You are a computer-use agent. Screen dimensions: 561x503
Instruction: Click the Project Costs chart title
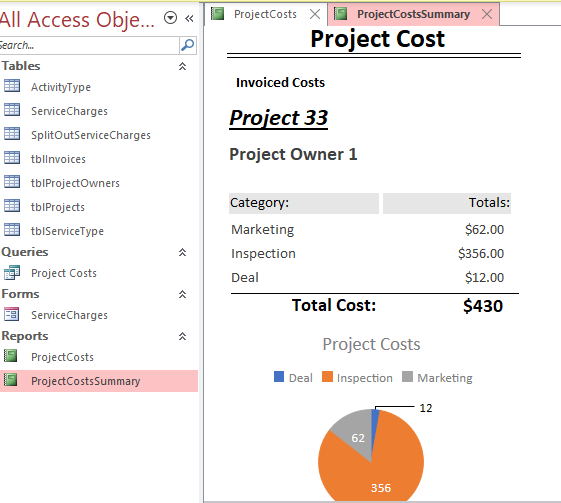[x=371, y=345]
